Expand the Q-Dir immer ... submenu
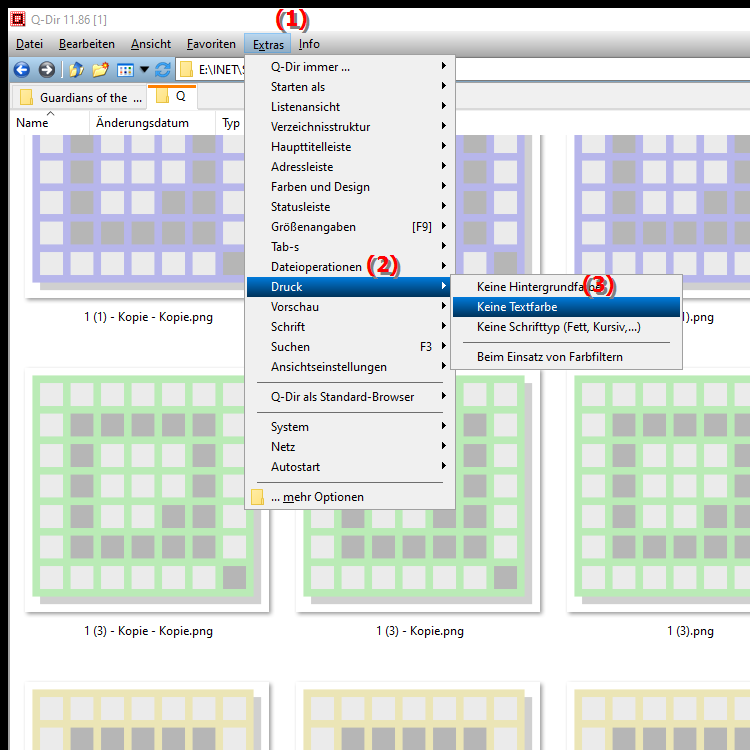Screen dimensions: 750x750 (349, 67)
